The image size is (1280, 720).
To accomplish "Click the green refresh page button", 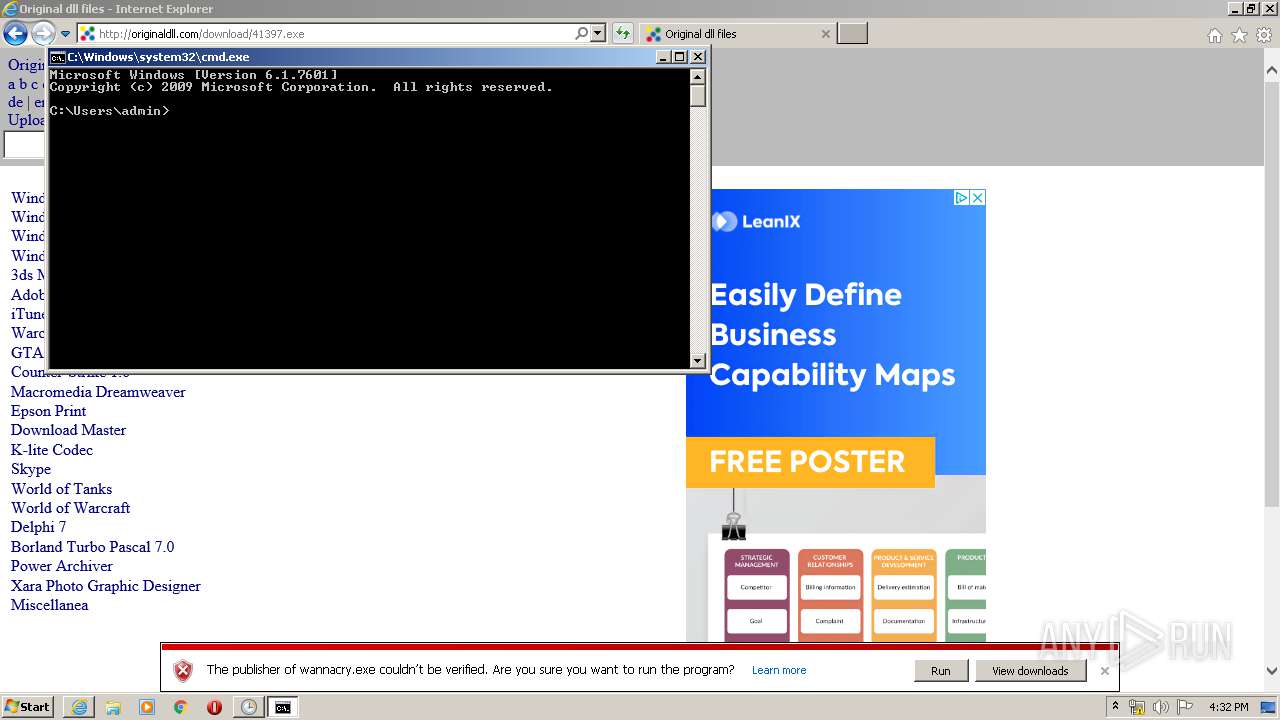I will click(x=622, y=33).
